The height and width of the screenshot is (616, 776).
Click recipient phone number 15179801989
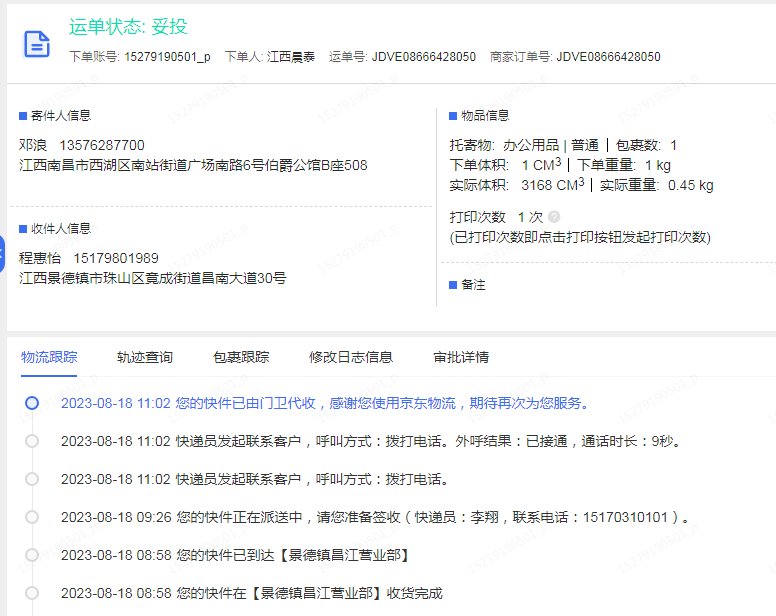click(x=116, y=258)
